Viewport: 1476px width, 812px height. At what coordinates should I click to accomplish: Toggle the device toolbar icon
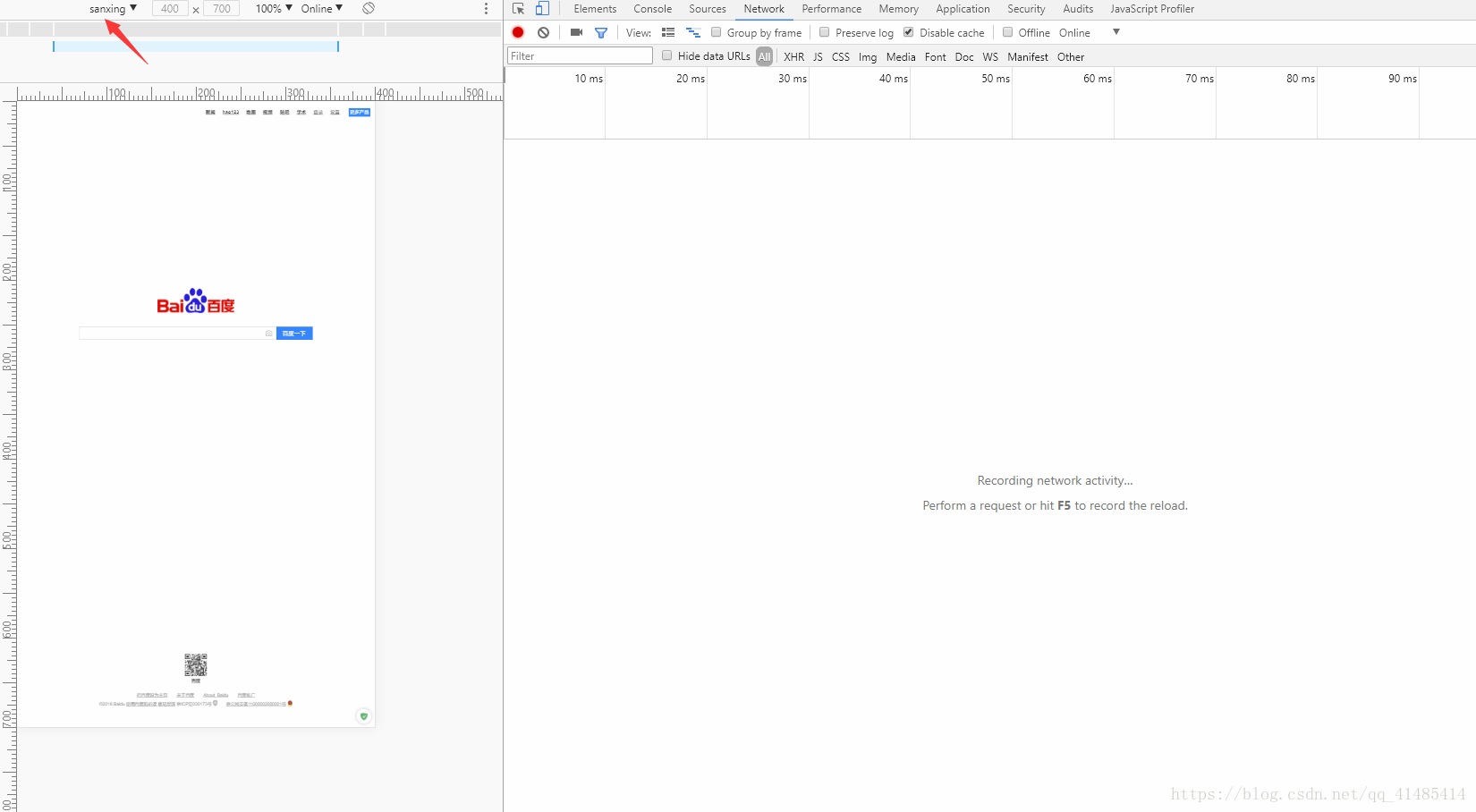tap(542, 9)
